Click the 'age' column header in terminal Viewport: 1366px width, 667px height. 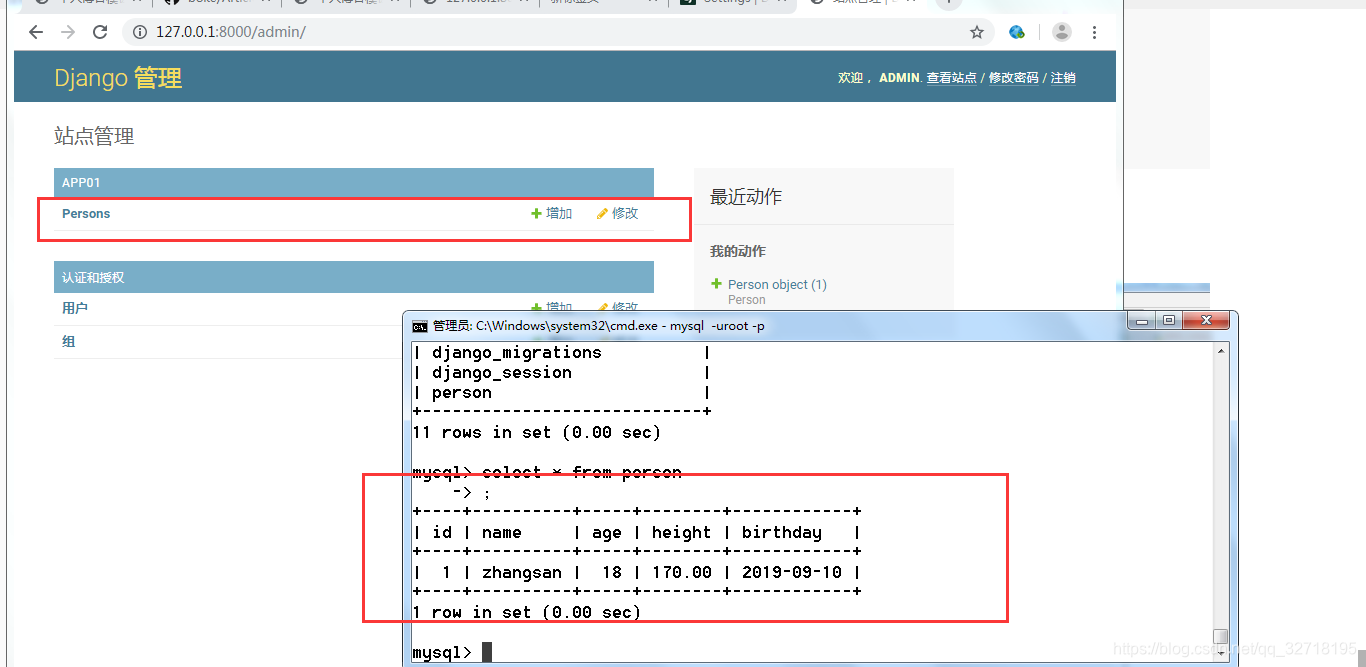pyautogui.click(x=607, y=532)
